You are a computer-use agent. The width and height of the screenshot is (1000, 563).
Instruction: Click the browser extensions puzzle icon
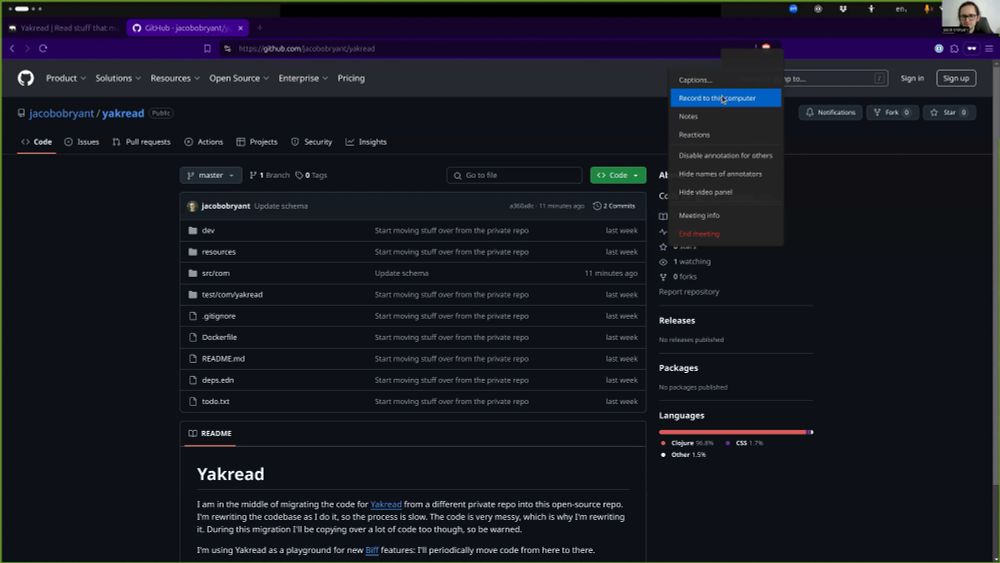954,48
